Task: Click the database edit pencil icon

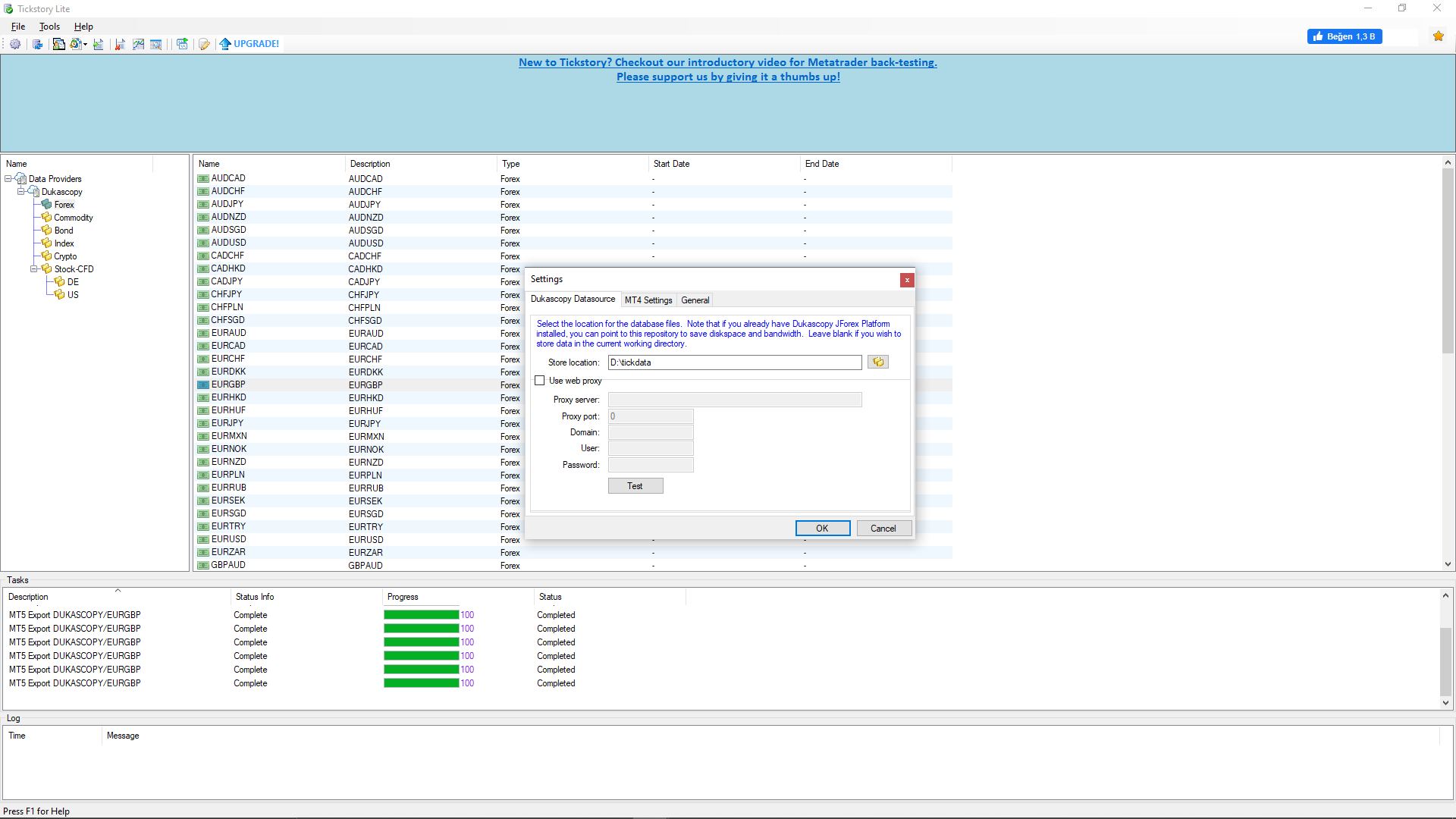Action: point(204,44)
